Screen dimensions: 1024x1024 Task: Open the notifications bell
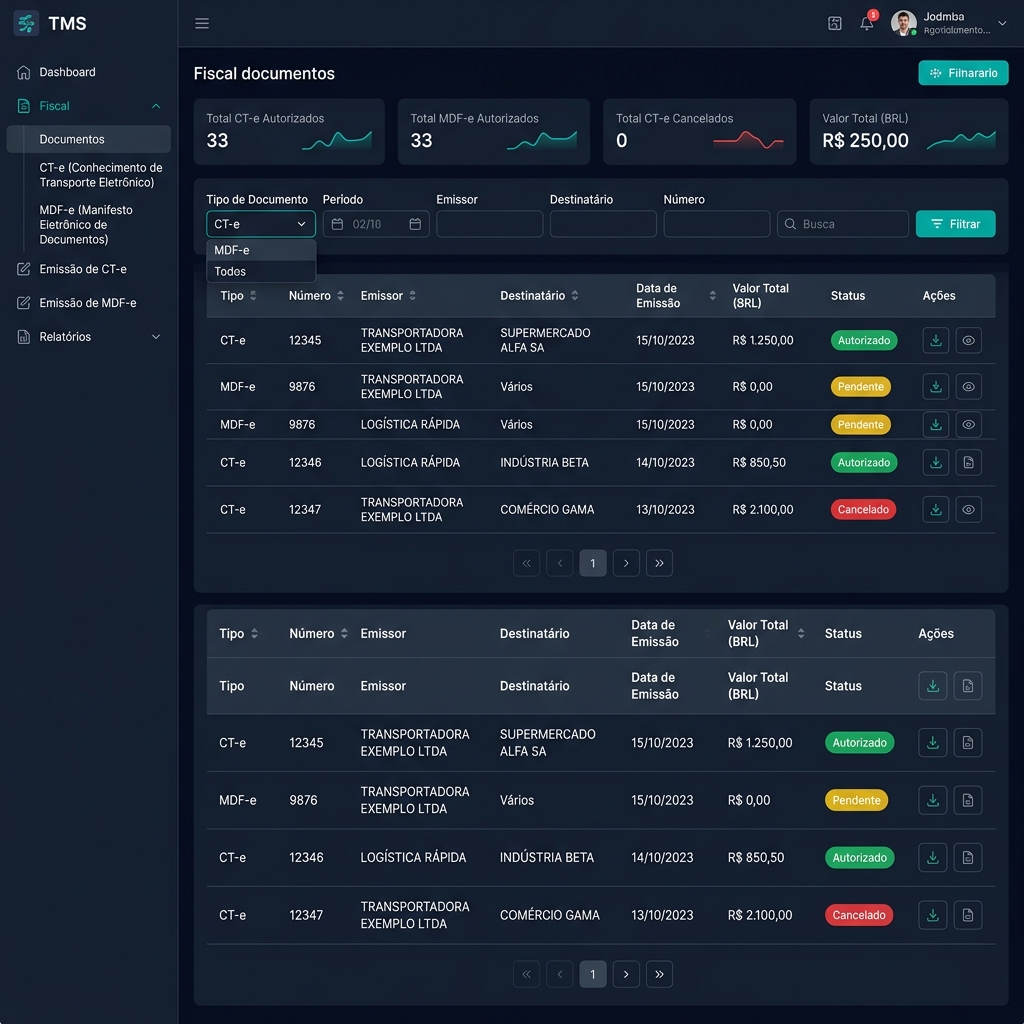[867, 24]
